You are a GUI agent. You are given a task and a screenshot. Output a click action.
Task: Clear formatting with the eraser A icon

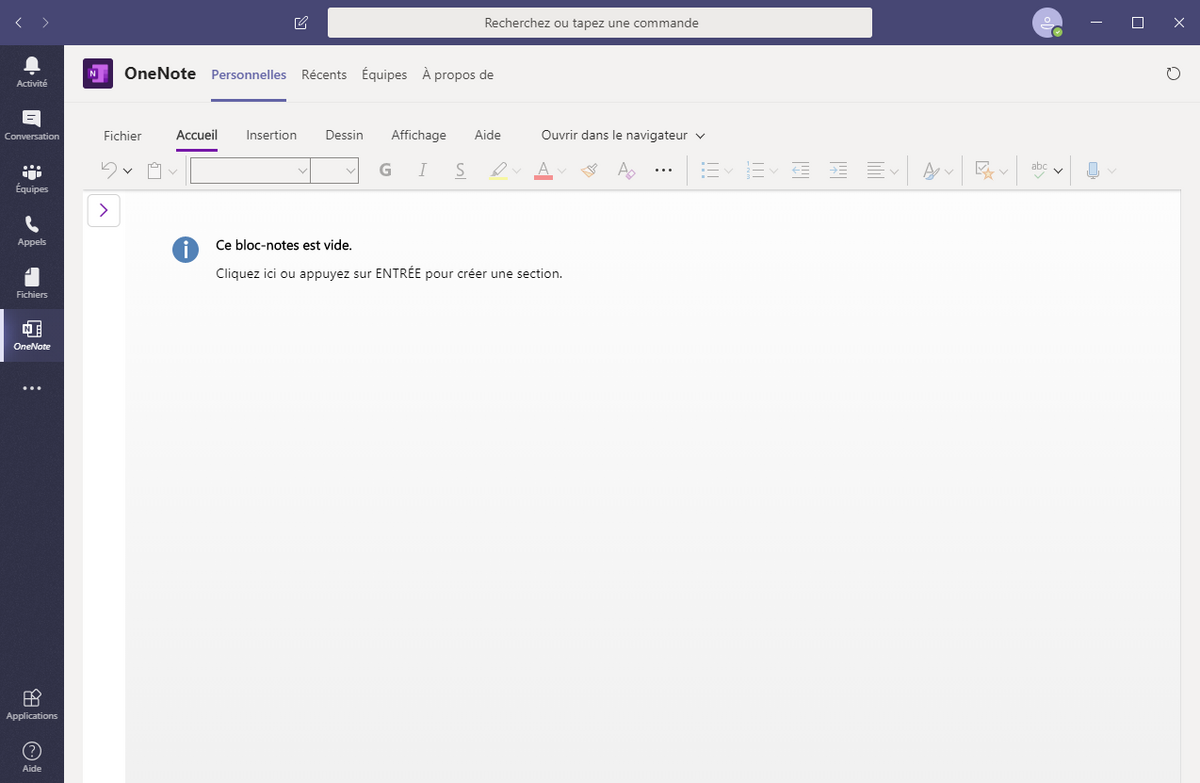tap(626, 171)
